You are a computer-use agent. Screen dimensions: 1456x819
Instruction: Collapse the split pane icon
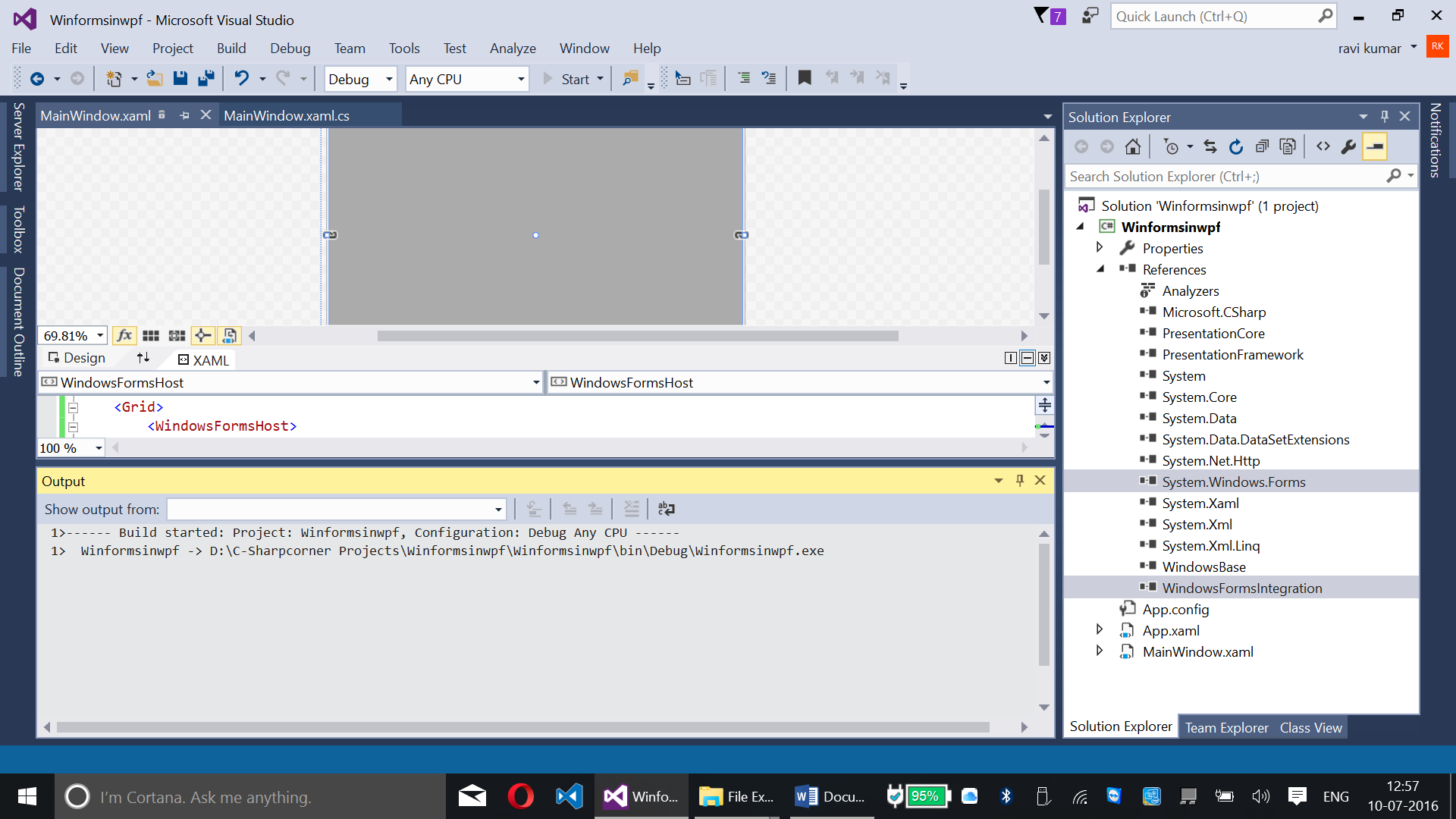tap(1044, 358)
